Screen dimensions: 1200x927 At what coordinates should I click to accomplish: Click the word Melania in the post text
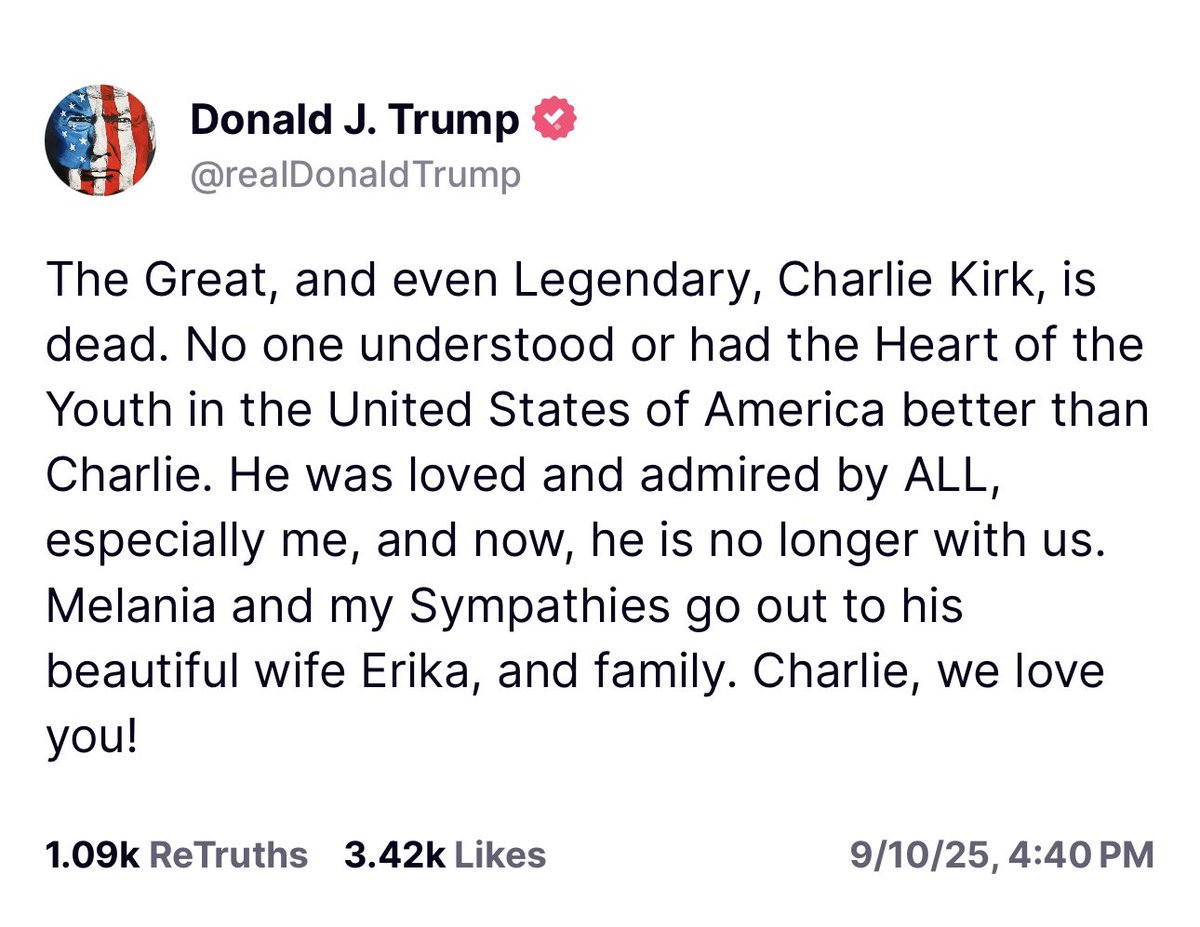pos(131,605)
